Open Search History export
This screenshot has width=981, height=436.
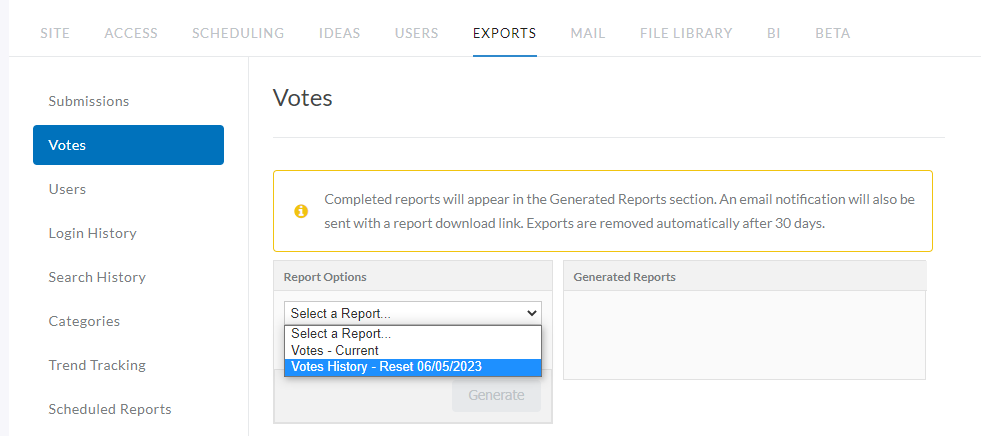click(97, 277)
